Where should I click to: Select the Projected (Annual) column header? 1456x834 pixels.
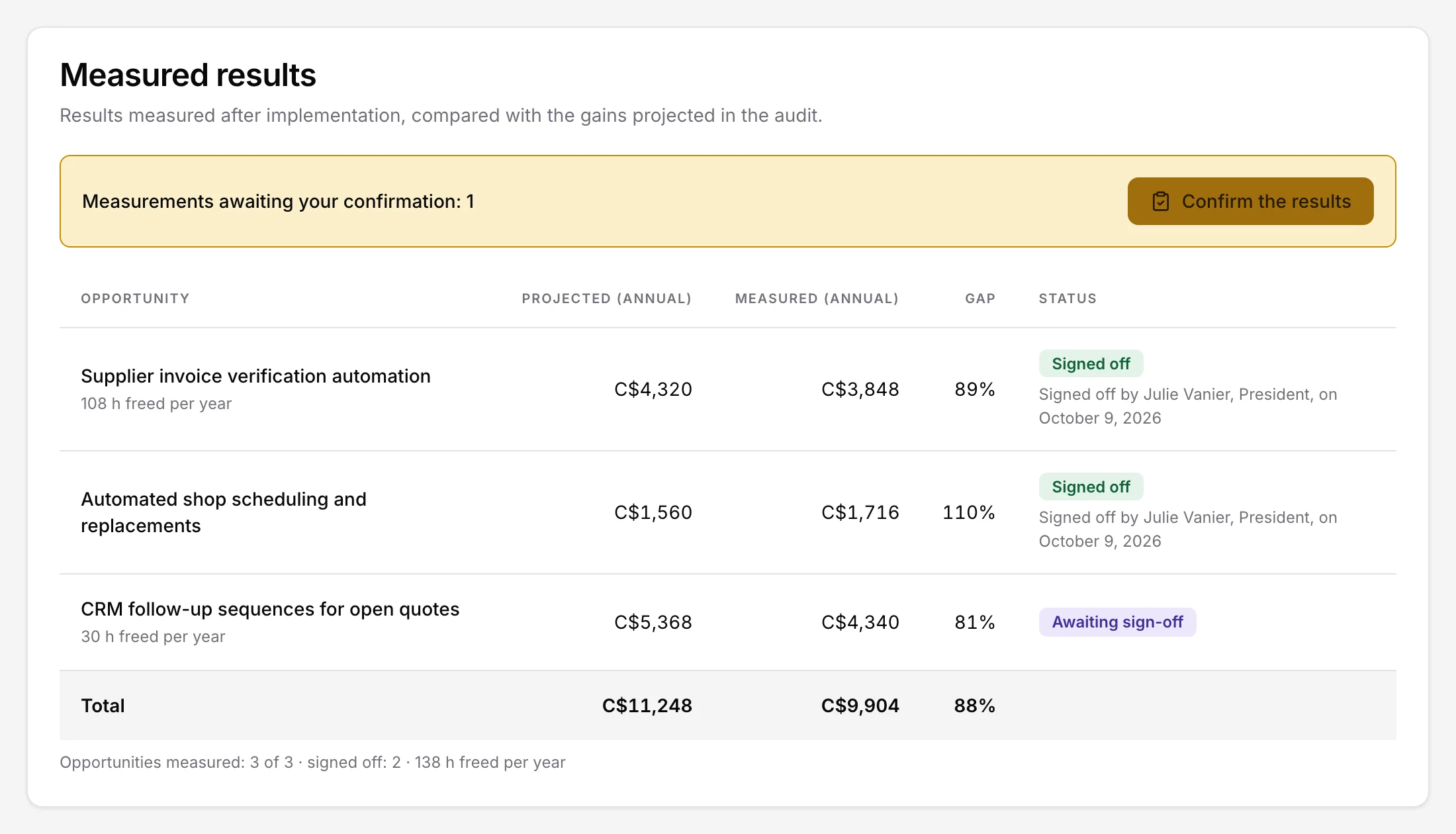607,299
